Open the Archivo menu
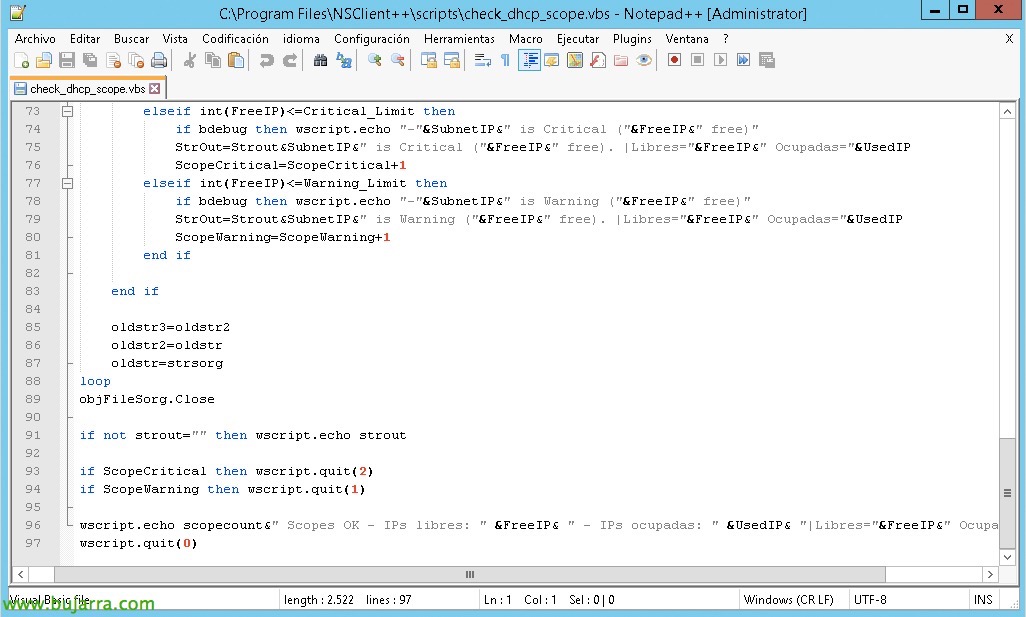Screen dimensions: 1026x617 [x=35, y=39]
